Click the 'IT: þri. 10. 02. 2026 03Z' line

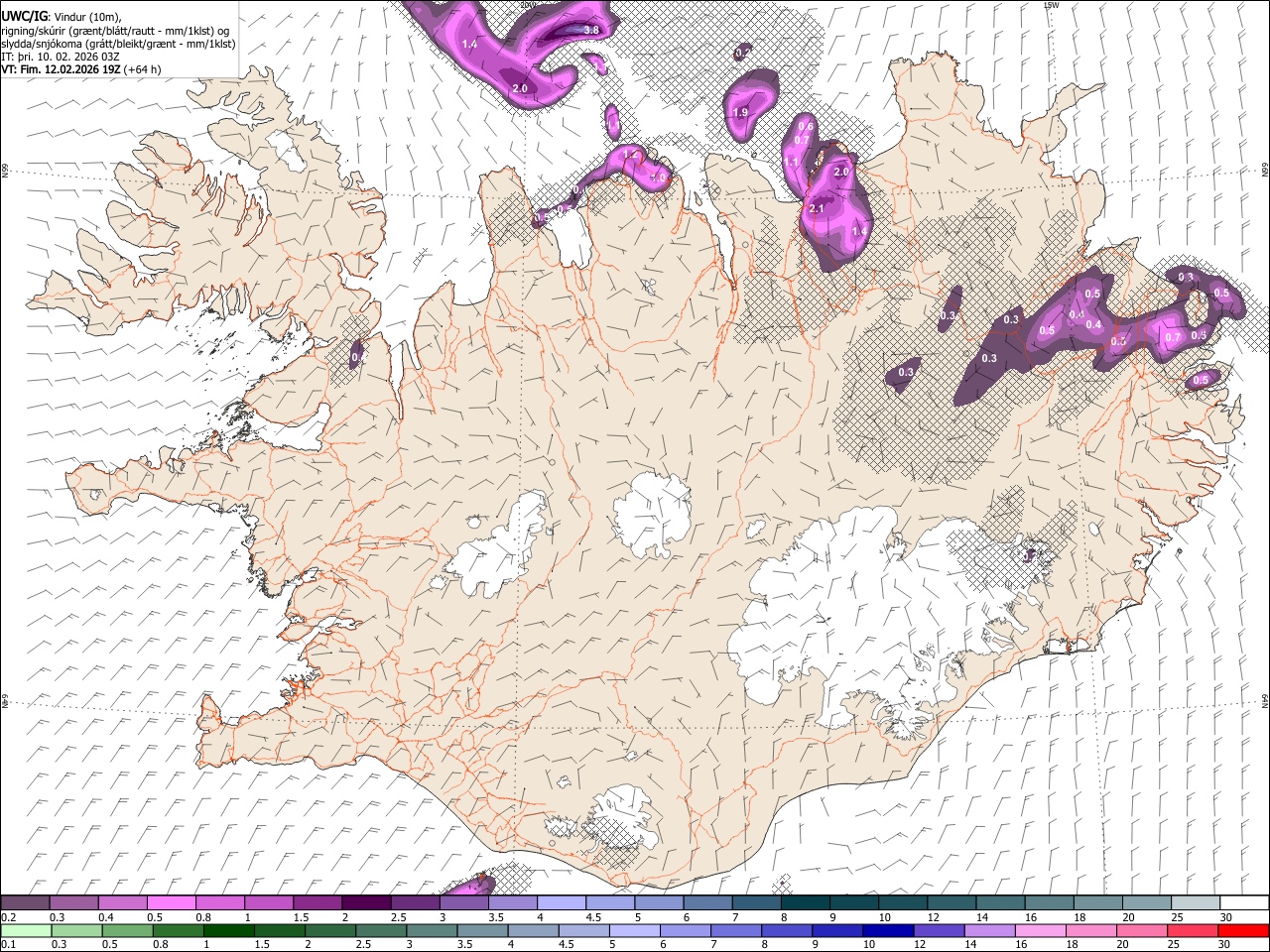coord(61,57)
